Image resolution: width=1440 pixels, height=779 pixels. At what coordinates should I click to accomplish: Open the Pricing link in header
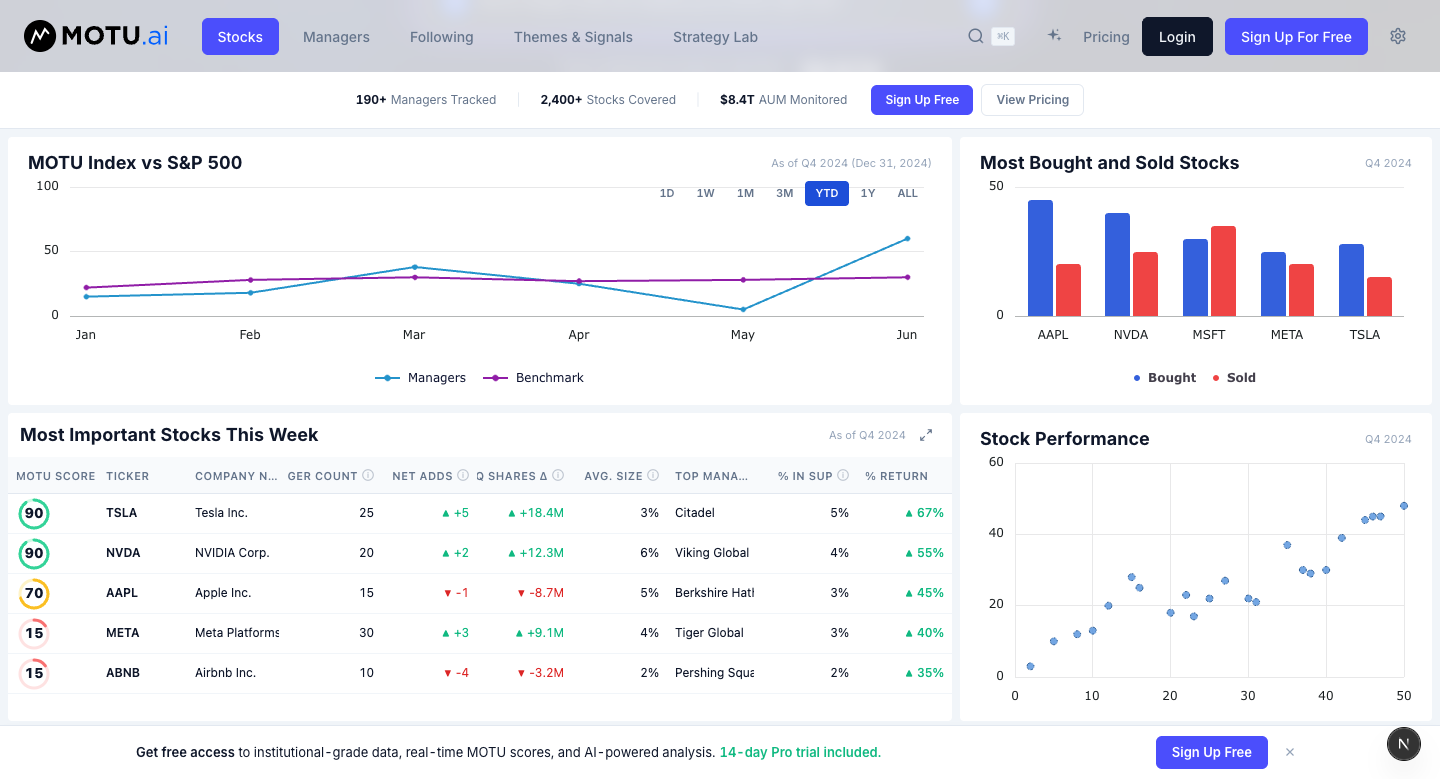tap(1106, 37)
